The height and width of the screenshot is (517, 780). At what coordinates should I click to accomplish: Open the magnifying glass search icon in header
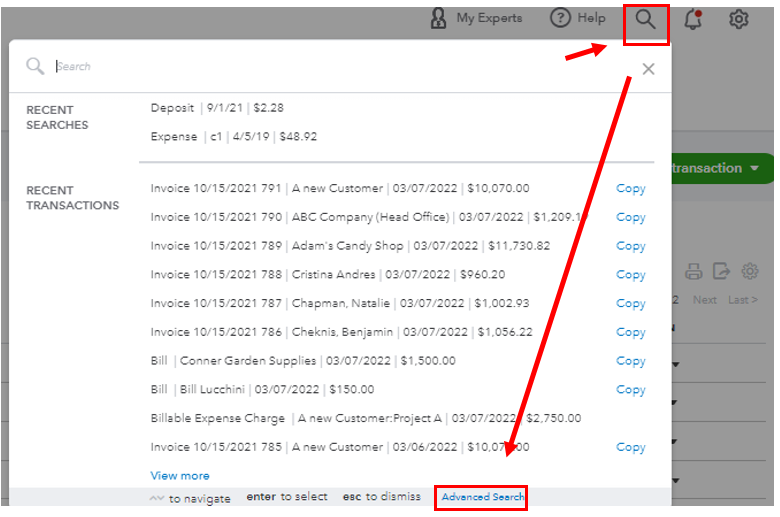point(645,20)
